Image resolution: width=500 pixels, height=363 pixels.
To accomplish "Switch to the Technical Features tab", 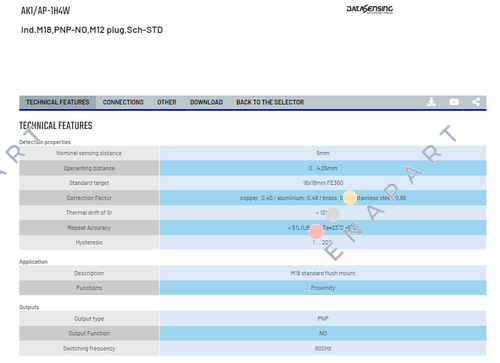I will click(58, 102).
